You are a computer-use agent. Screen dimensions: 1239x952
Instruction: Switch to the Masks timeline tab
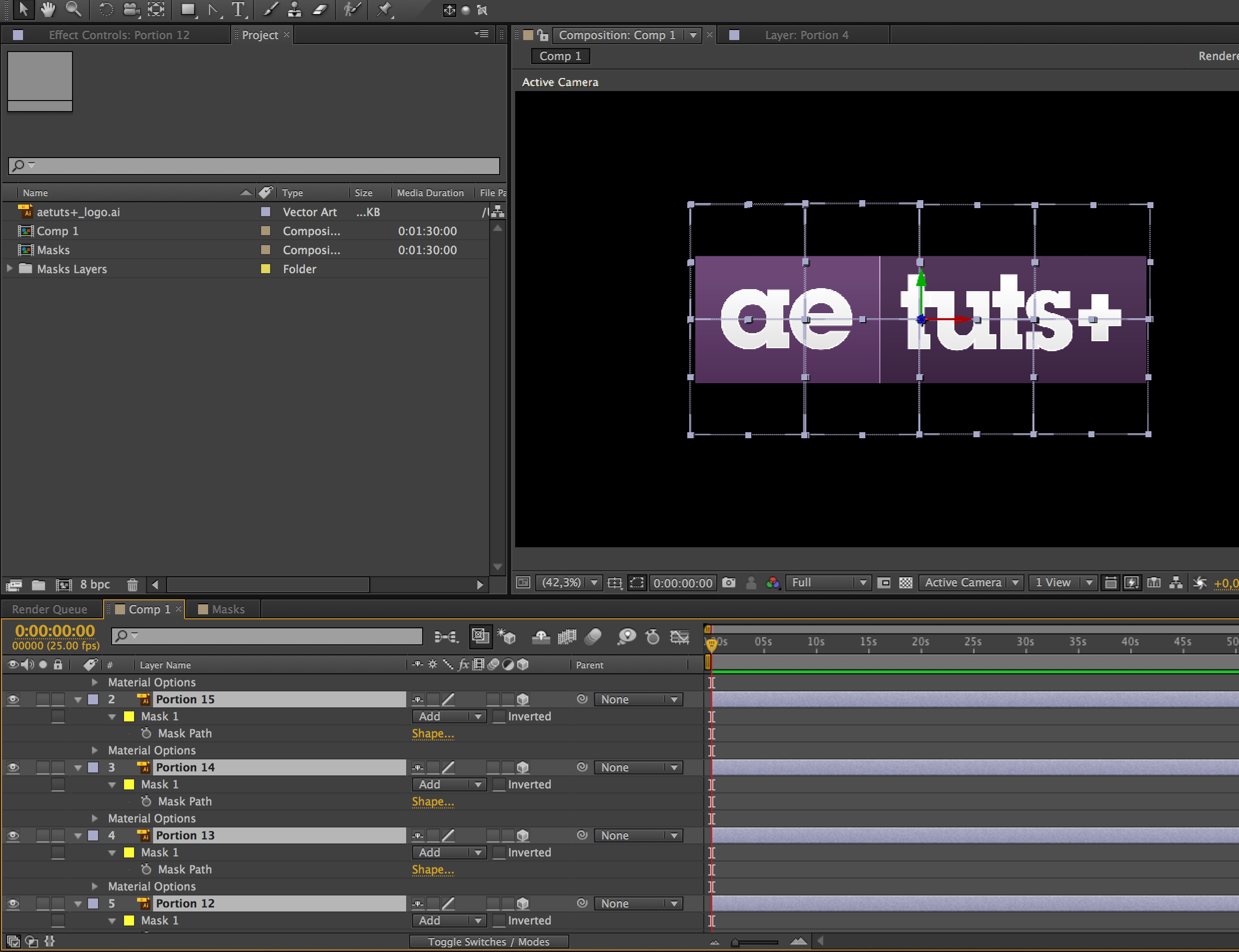(222, 609)
